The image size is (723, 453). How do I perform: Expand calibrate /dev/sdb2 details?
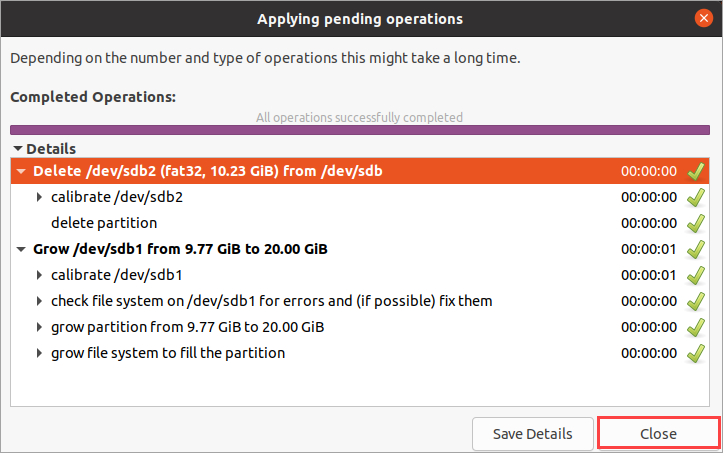click(40, 197)
